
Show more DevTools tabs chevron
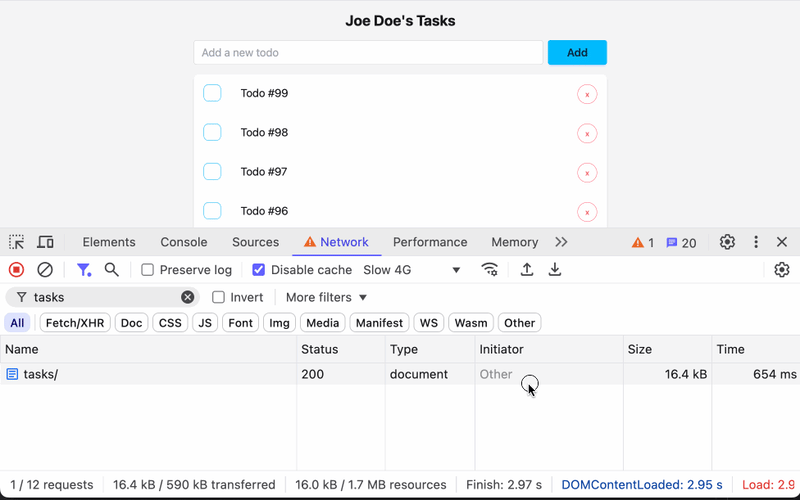click(x=561, y=242)
